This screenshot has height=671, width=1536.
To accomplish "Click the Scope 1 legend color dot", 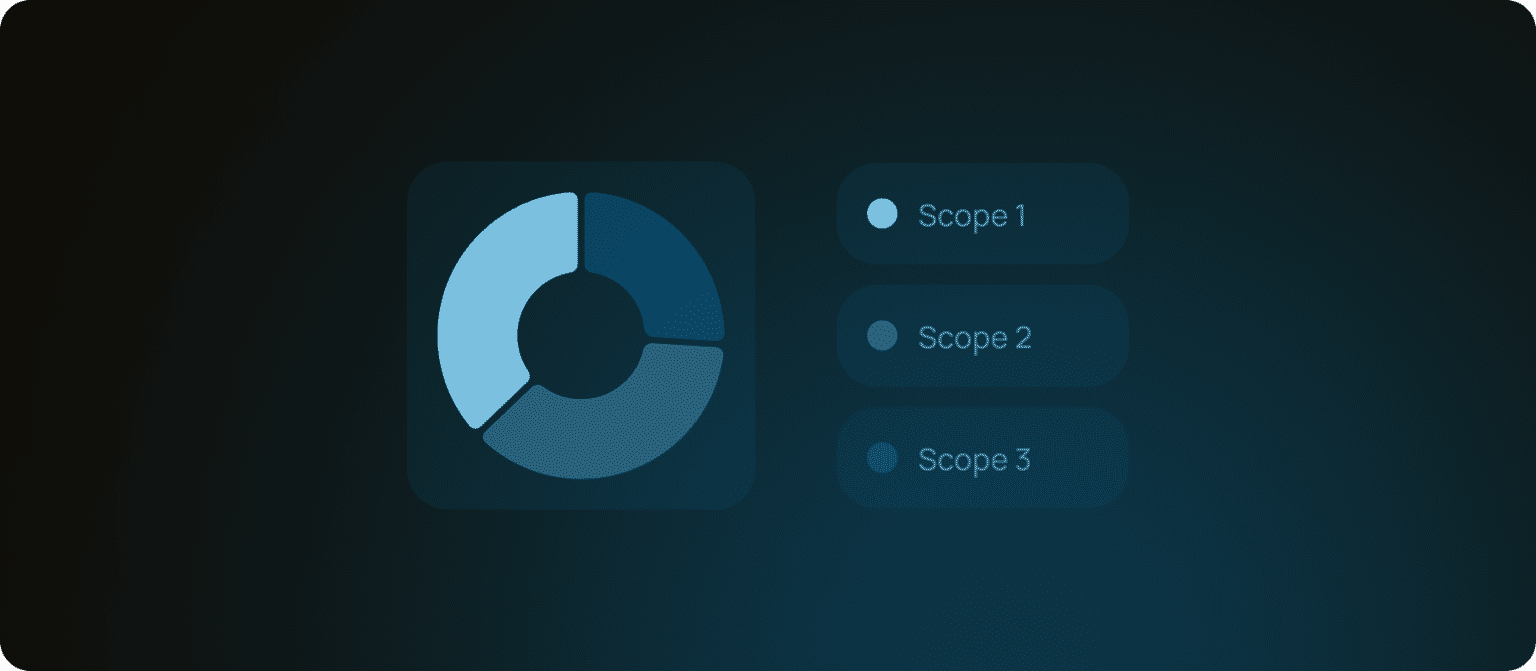I will [x=881, y=214].
